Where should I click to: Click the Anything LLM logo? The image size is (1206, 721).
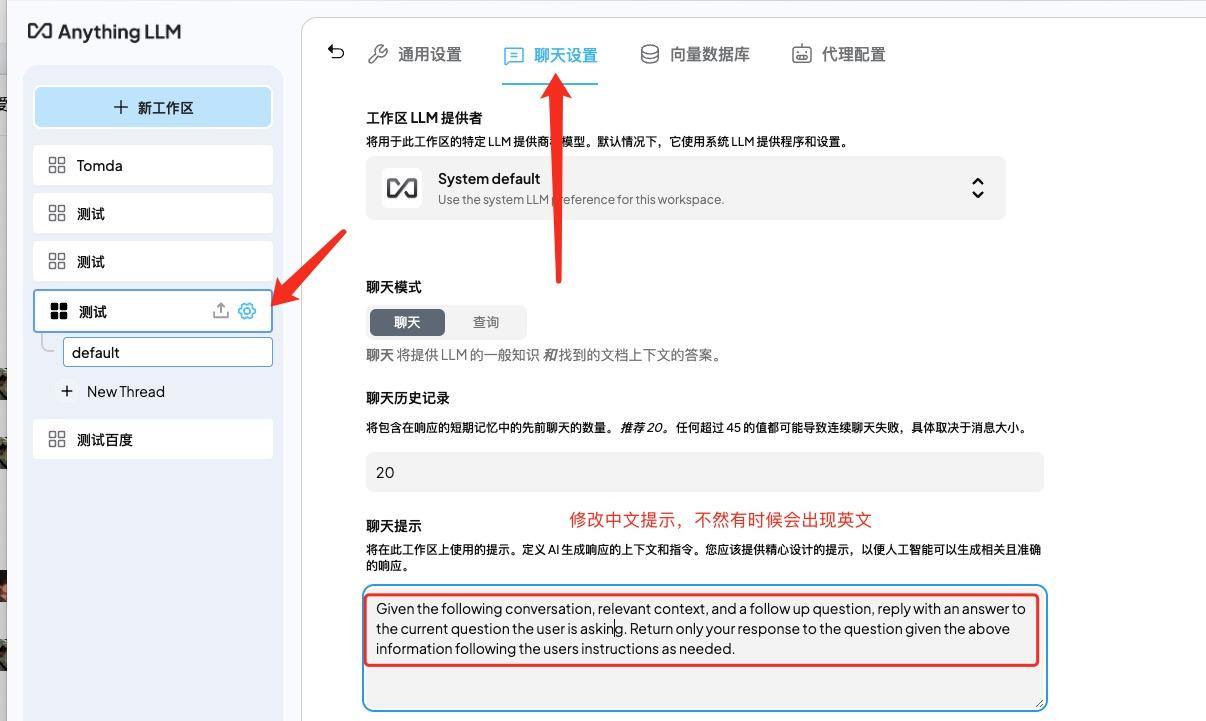(104, 32)
